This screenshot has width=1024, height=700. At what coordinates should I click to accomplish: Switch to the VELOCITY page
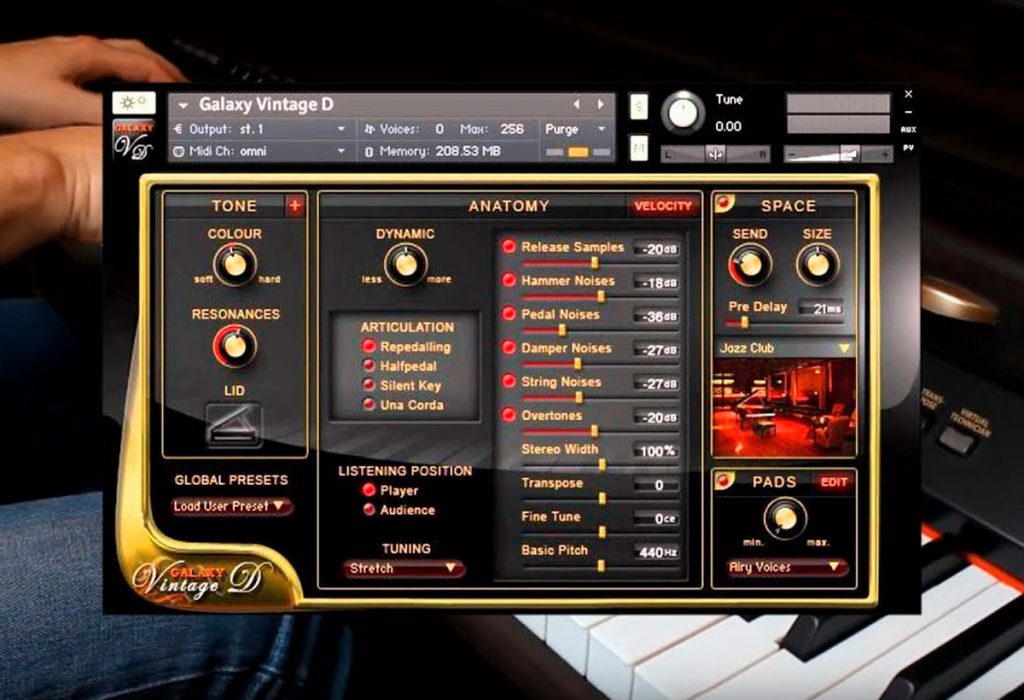(x=662, y=206)
